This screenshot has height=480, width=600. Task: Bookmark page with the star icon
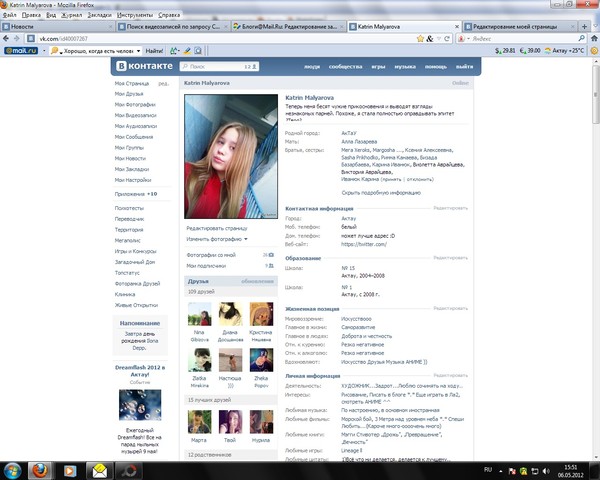420,39
